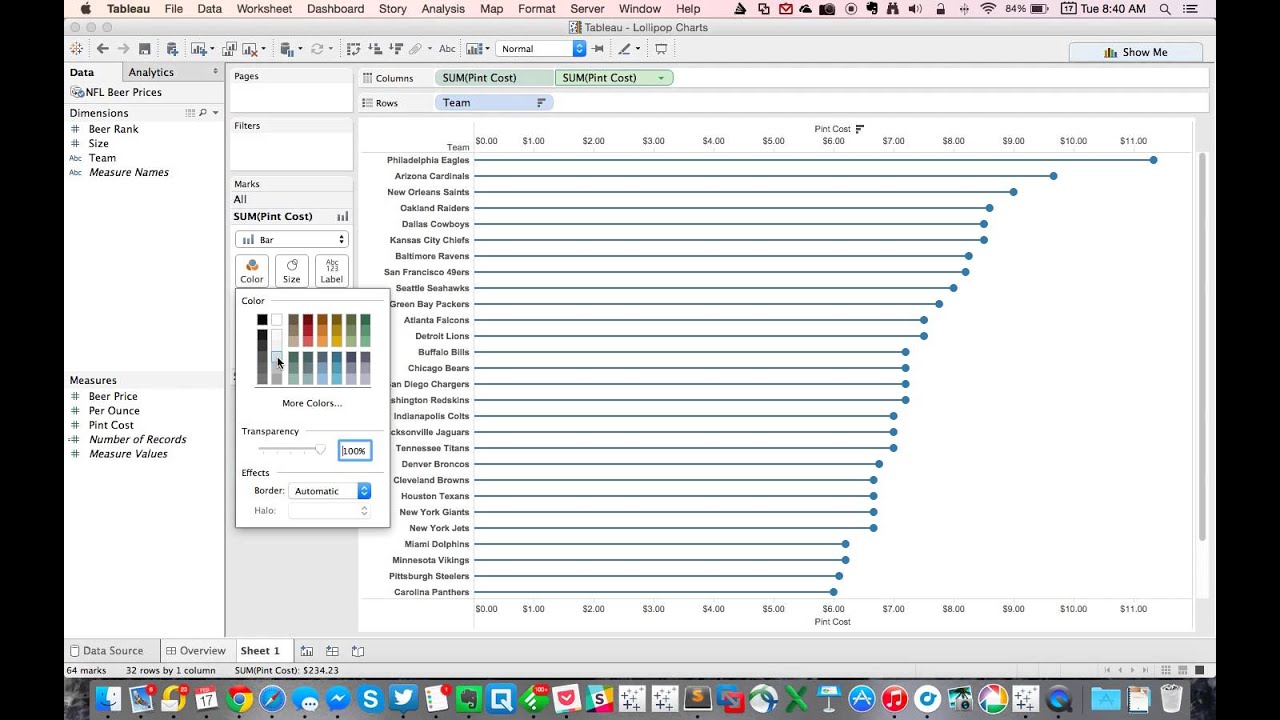Viewport: 1280px width, 720px height.
Task: Click the Arizona Cardinals row label
Action: (431, 176)
